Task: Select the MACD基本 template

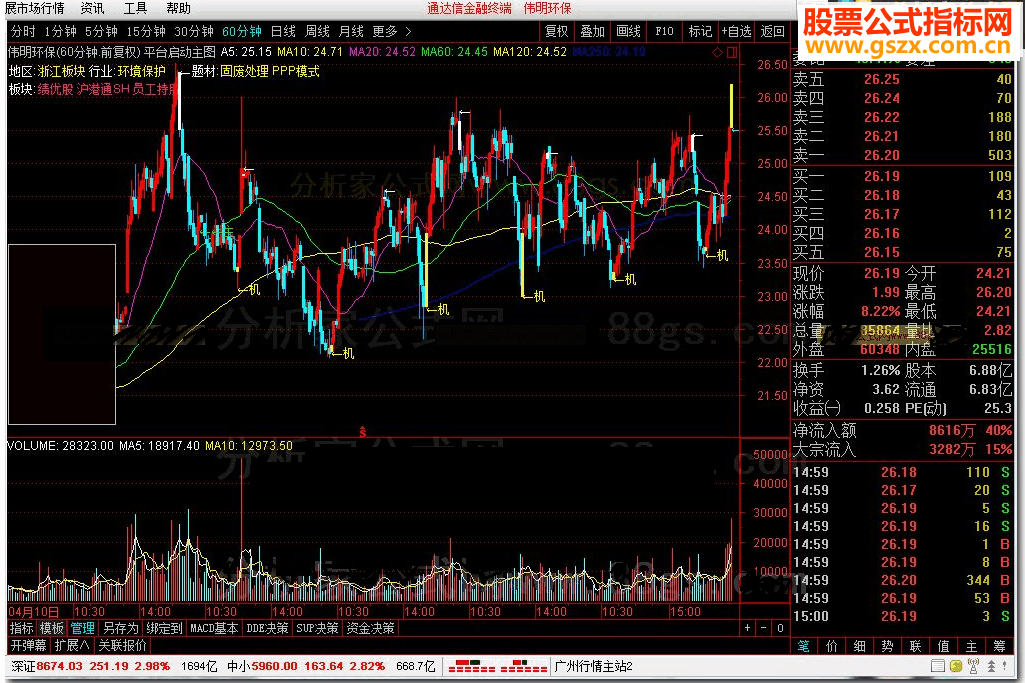Action: pos(214,628)
